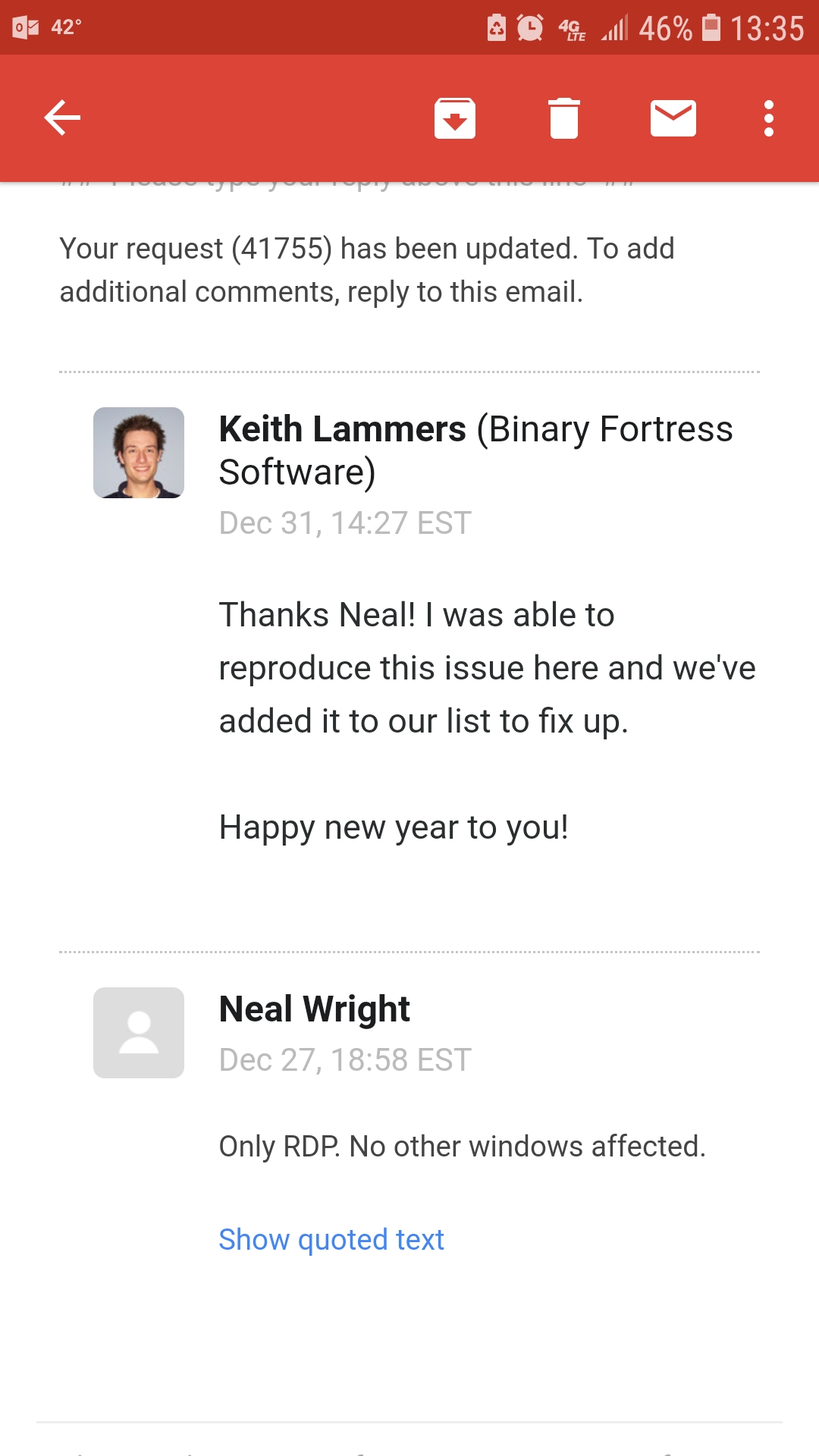
Task: Tap the 4G LTE signal indicator
Action: pos(573,30)
